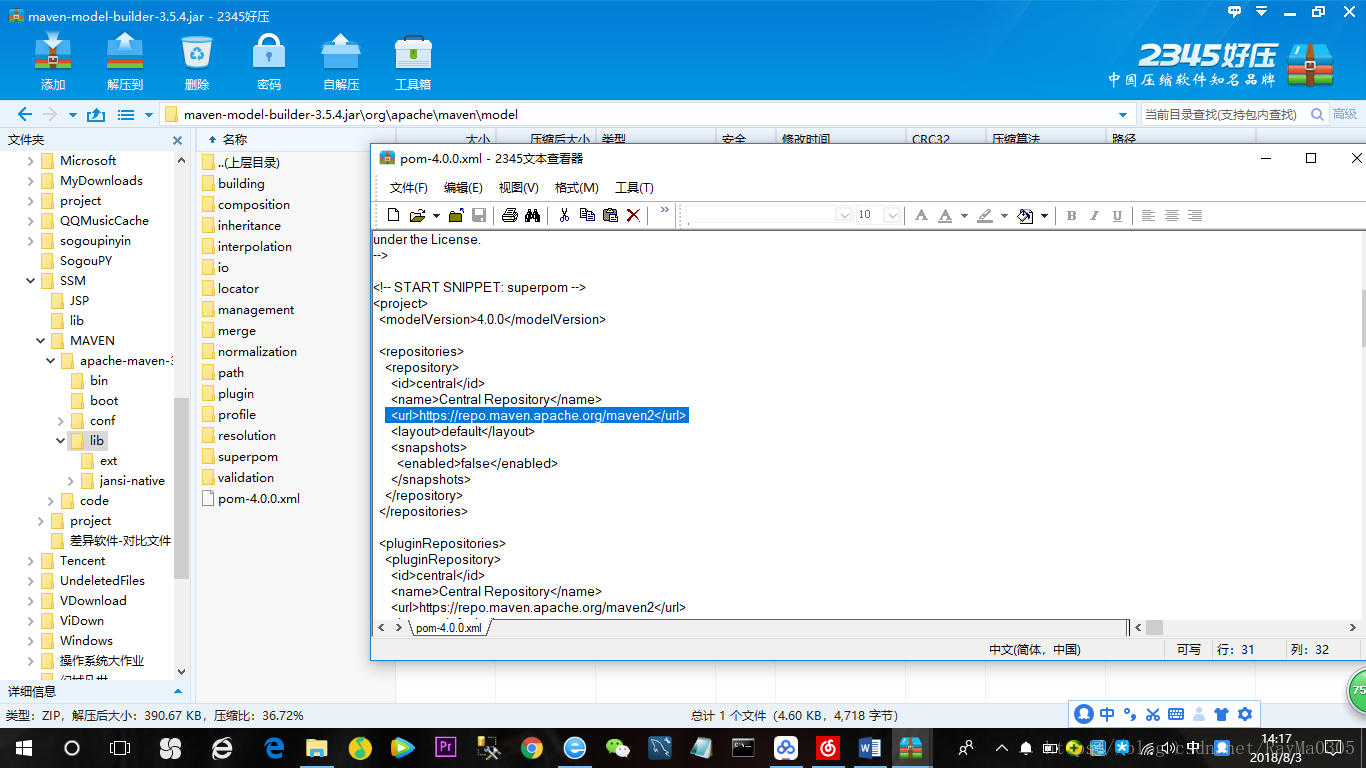Open the Word icon in the taskbar

869,747
